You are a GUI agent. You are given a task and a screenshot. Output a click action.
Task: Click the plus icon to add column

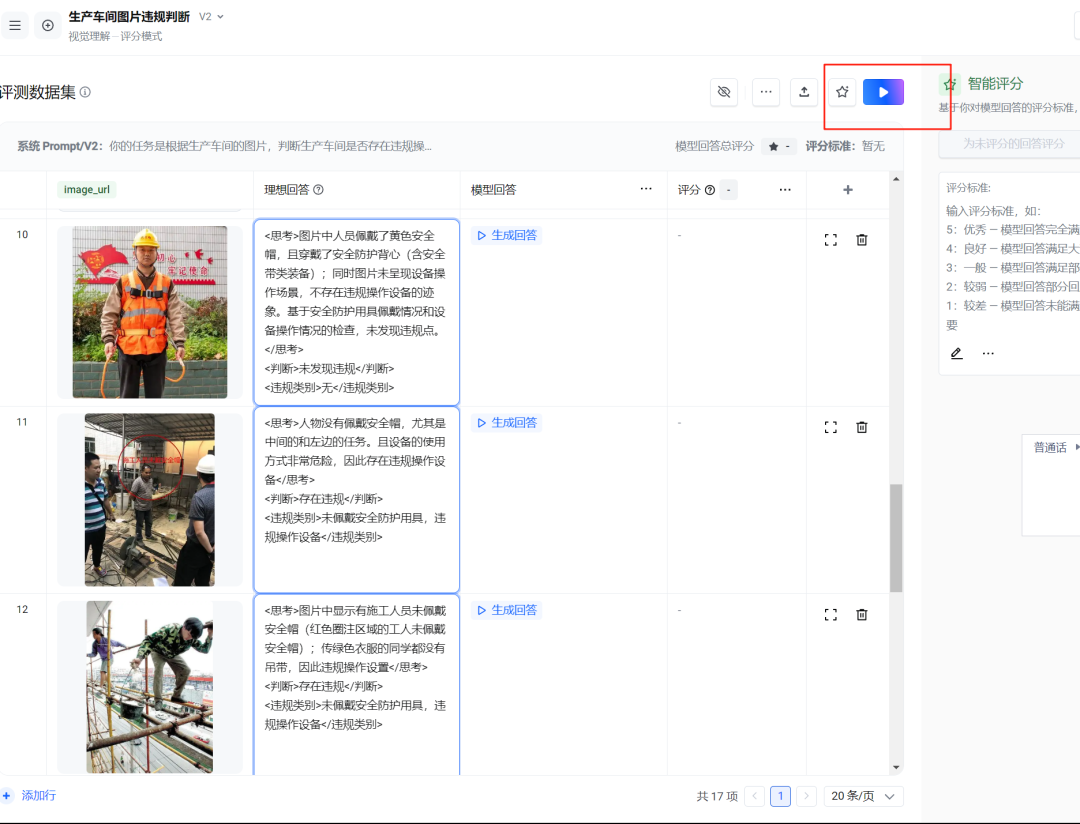coord(848,190)
